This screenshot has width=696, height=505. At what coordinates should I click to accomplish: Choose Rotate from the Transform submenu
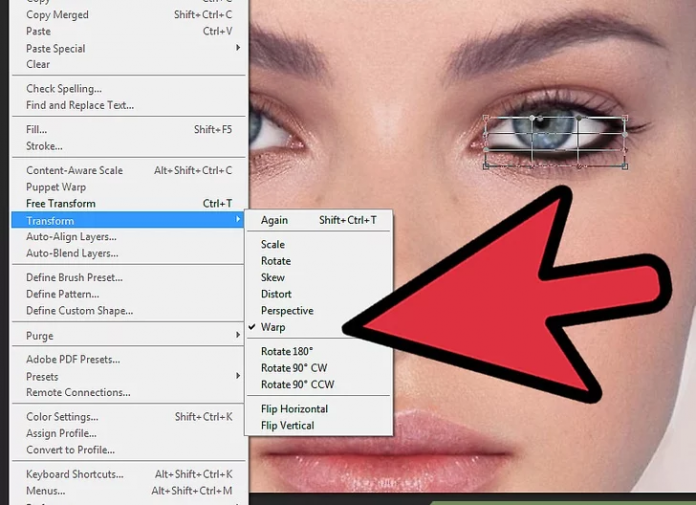coord(276,261)
